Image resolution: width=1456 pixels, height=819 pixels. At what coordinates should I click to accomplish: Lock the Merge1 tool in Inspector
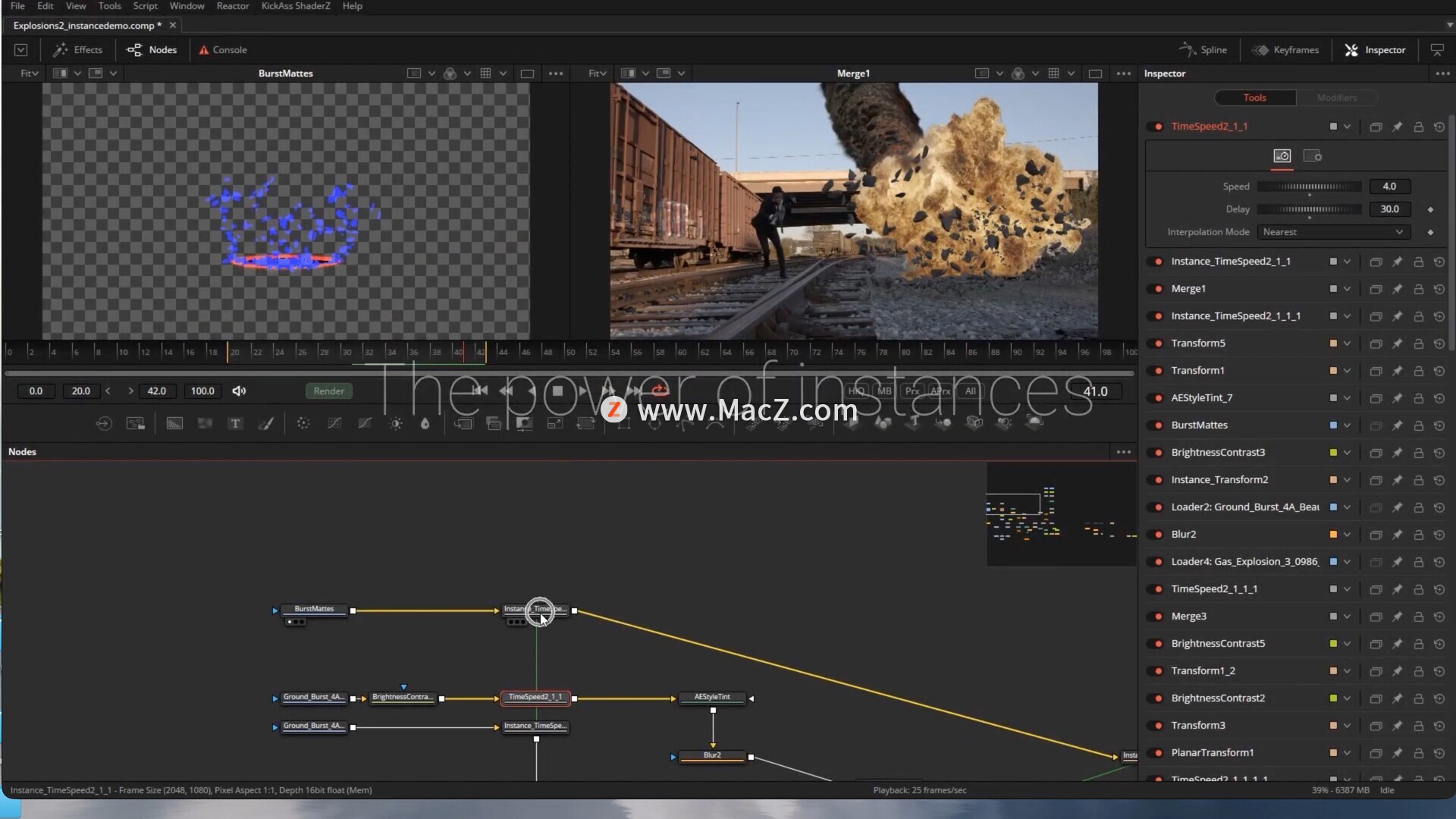1418,289
